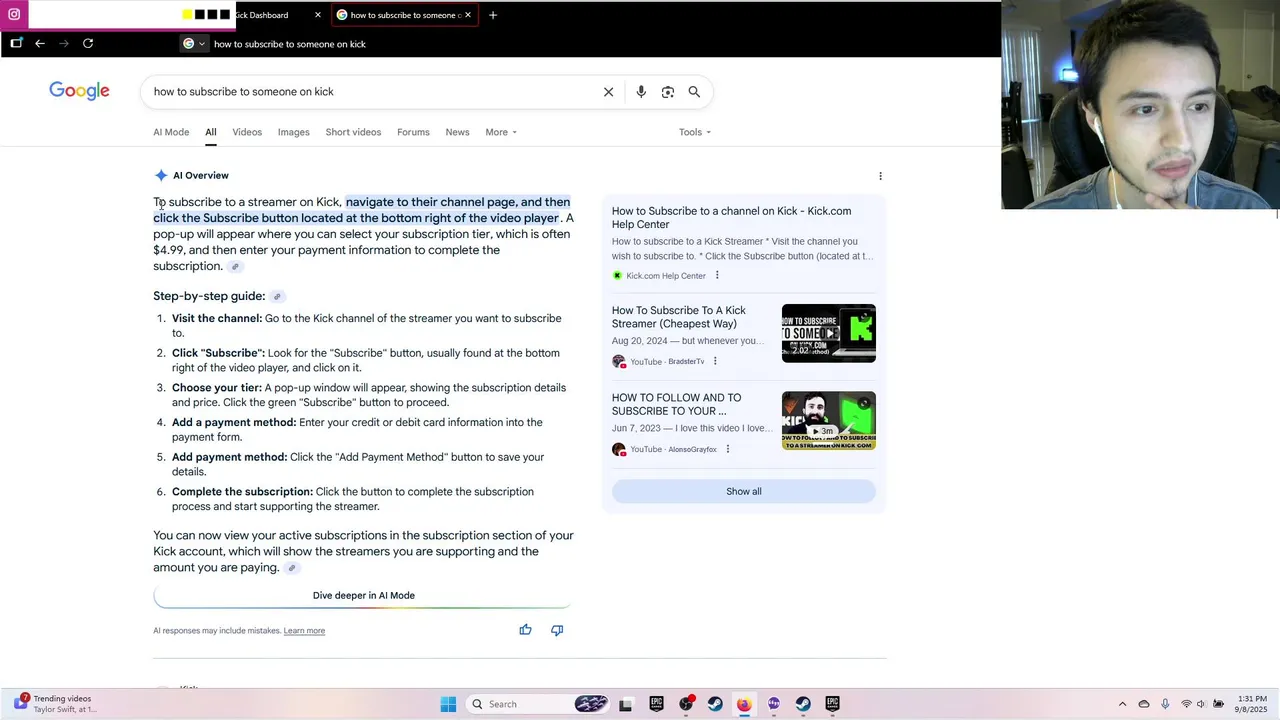This screenshot has width=1280, height=720.
Task: Open the News results tab
Action: tap(457, 132)
